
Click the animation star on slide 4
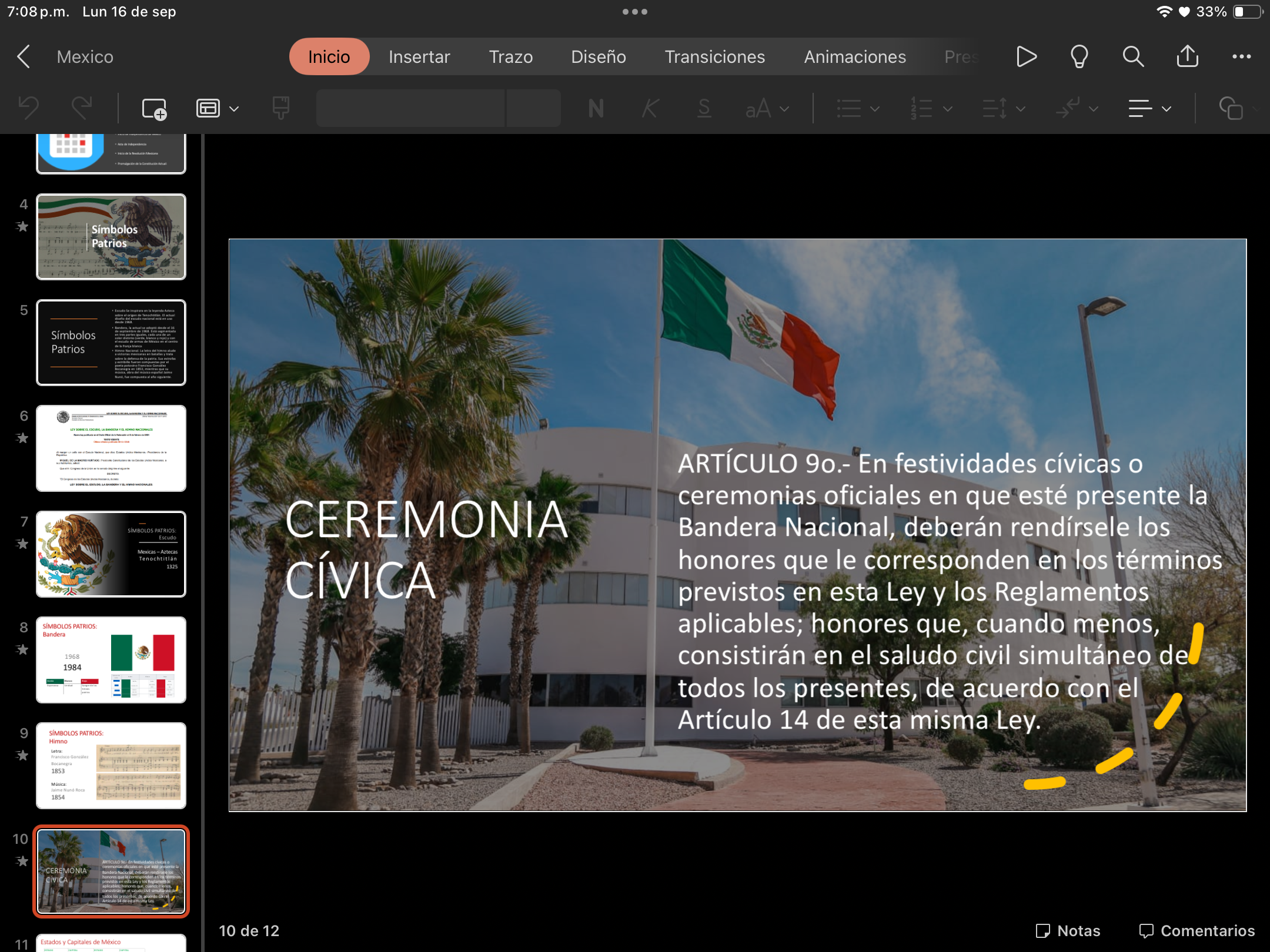[22, 226]
